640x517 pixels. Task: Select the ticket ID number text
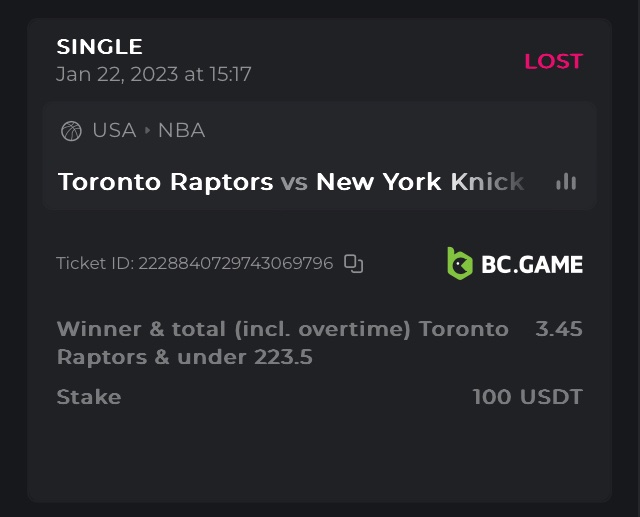(235, 264)
